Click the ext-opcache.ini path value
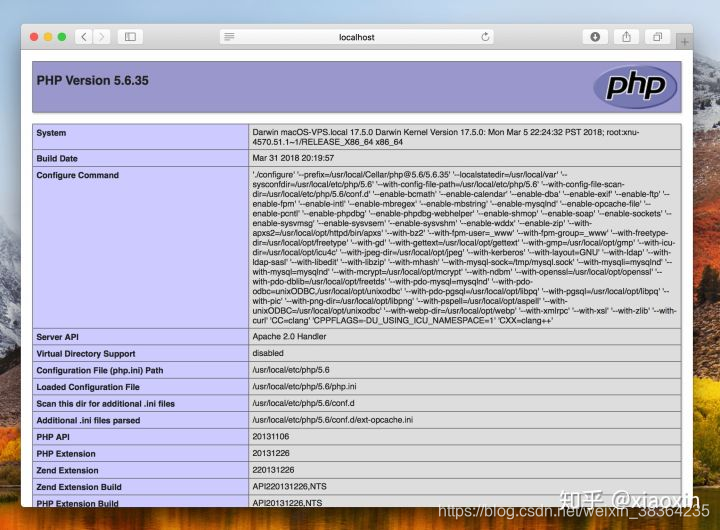Screen dimensions: 720x530 click(332, 419)
